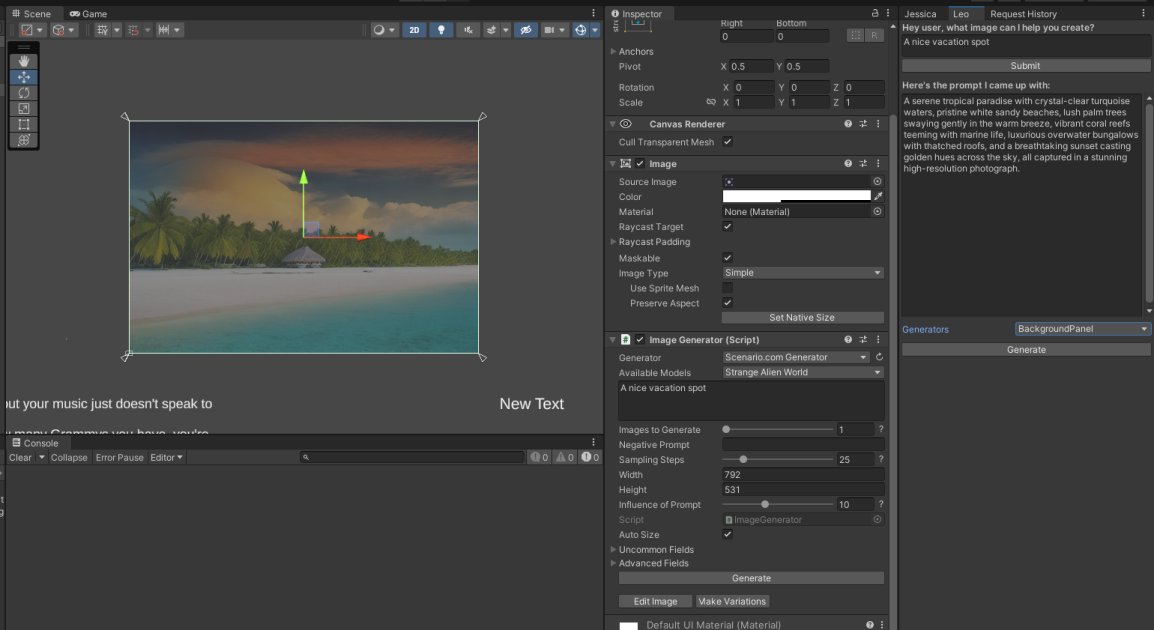The width and height of the screenshot is (1154, 630).
Task: Disable the Image component checkbox
Action: tap(640, 163)
